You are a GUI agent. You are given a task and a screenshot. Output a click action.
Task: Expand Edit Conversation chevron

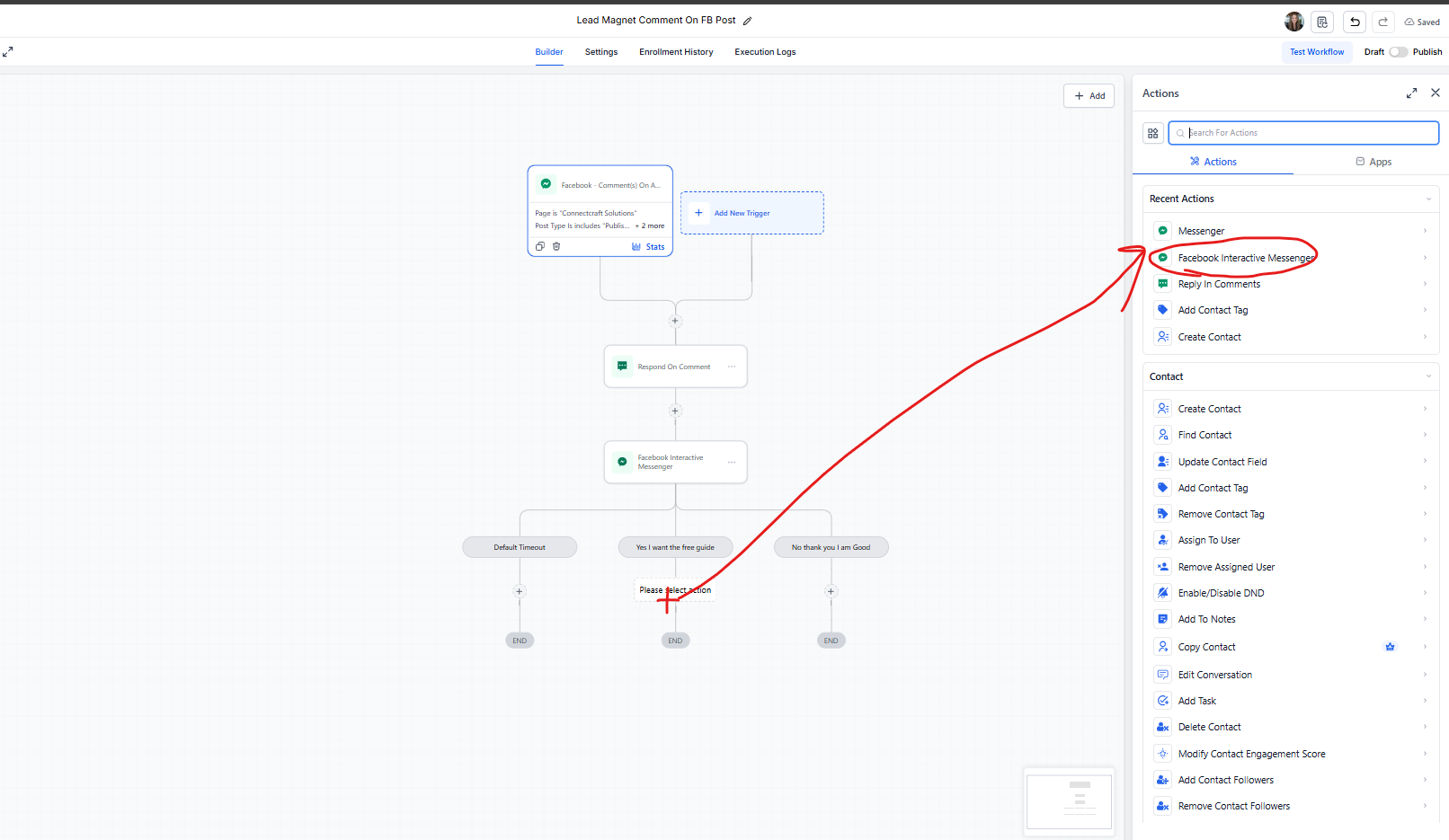pos(1425,675)
